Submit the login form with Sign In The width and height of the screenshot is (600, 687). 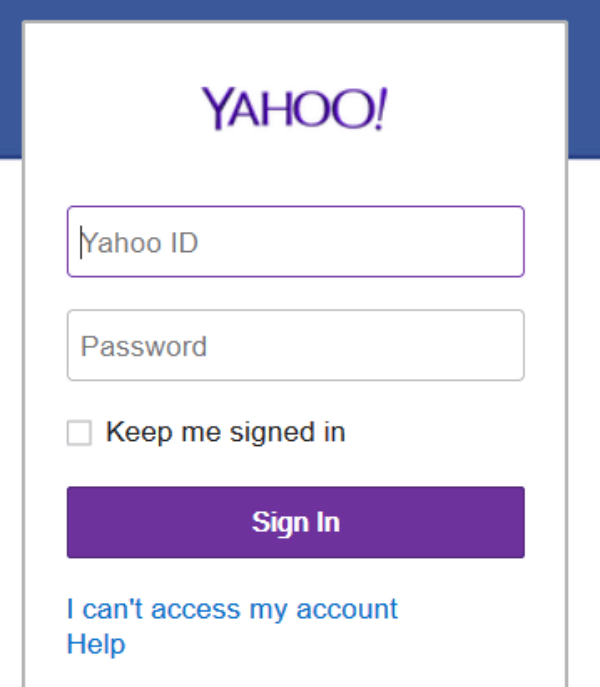(x=295, y=522)
